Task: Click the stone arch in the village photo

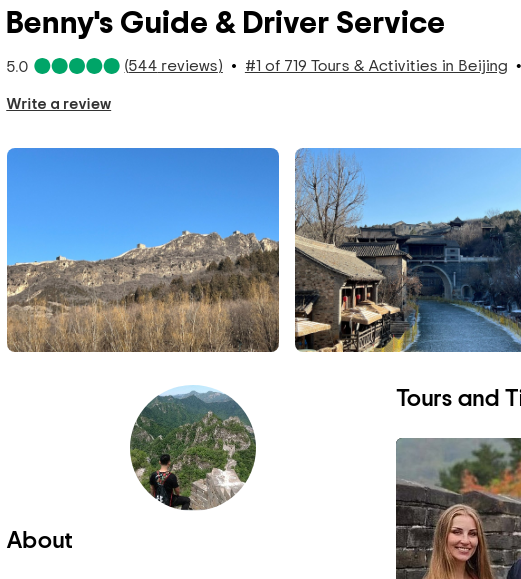Action: (x=431, y=282)
